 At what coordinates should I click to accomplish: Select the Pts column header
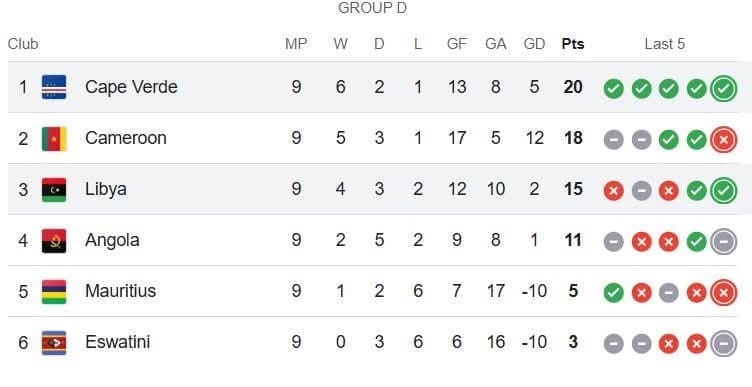pyautogui.click(x=573, y=44)
